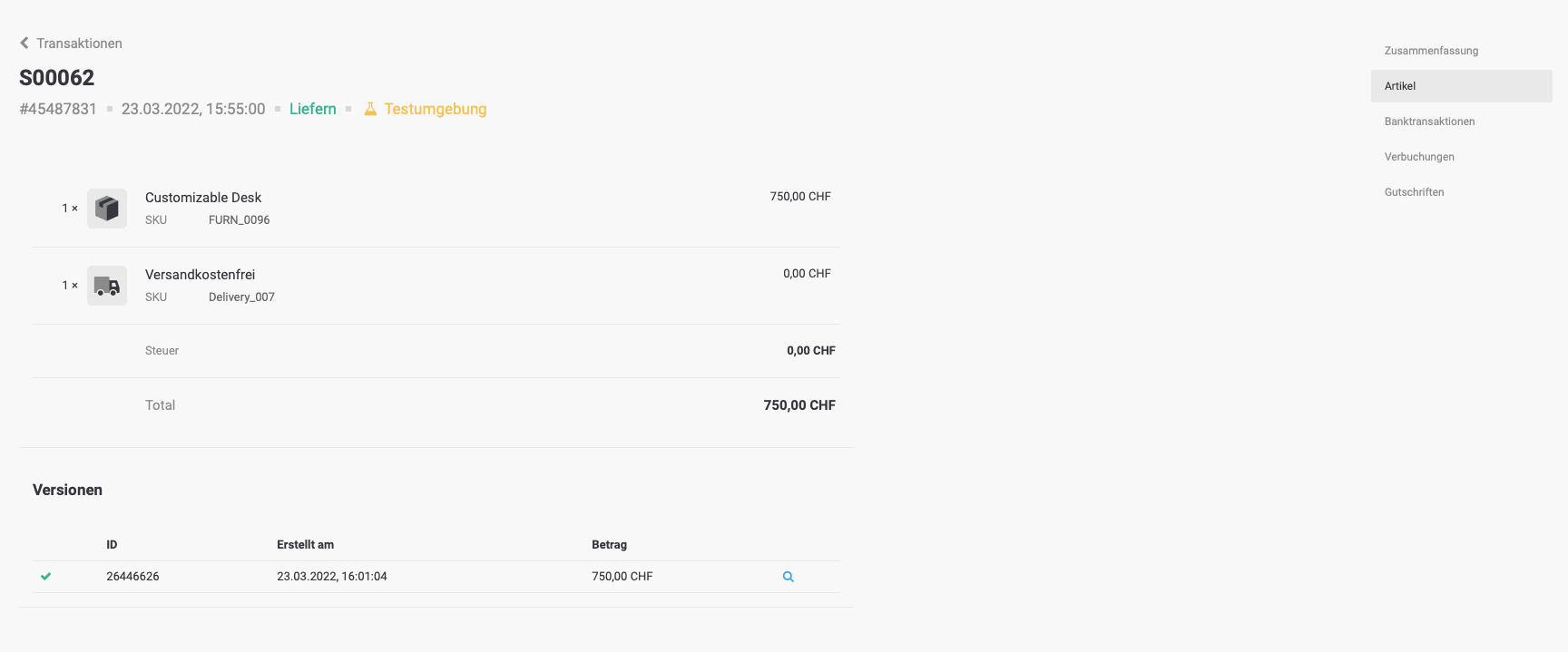Viewport: 1568px width, 652px height.
Task: Click the version ID 26446626
Action: pos(132,577)
